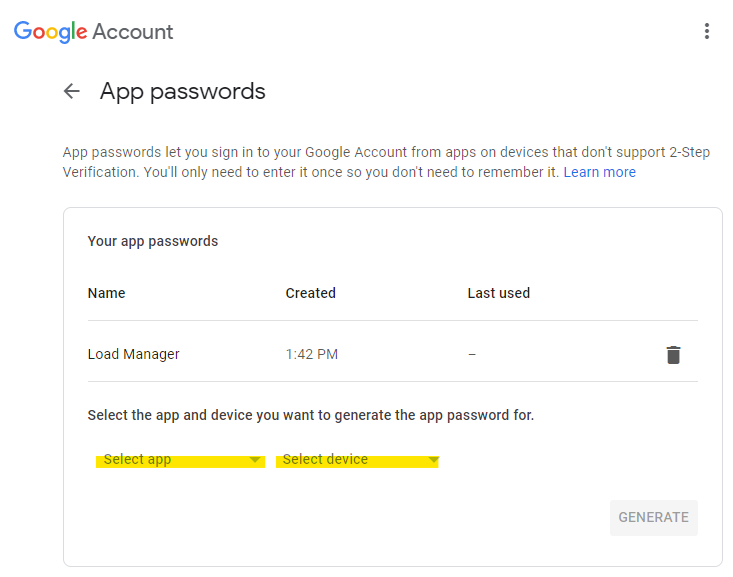
Task: Click the 'Select the app and device' instruction text
Action: click(311, 415)
